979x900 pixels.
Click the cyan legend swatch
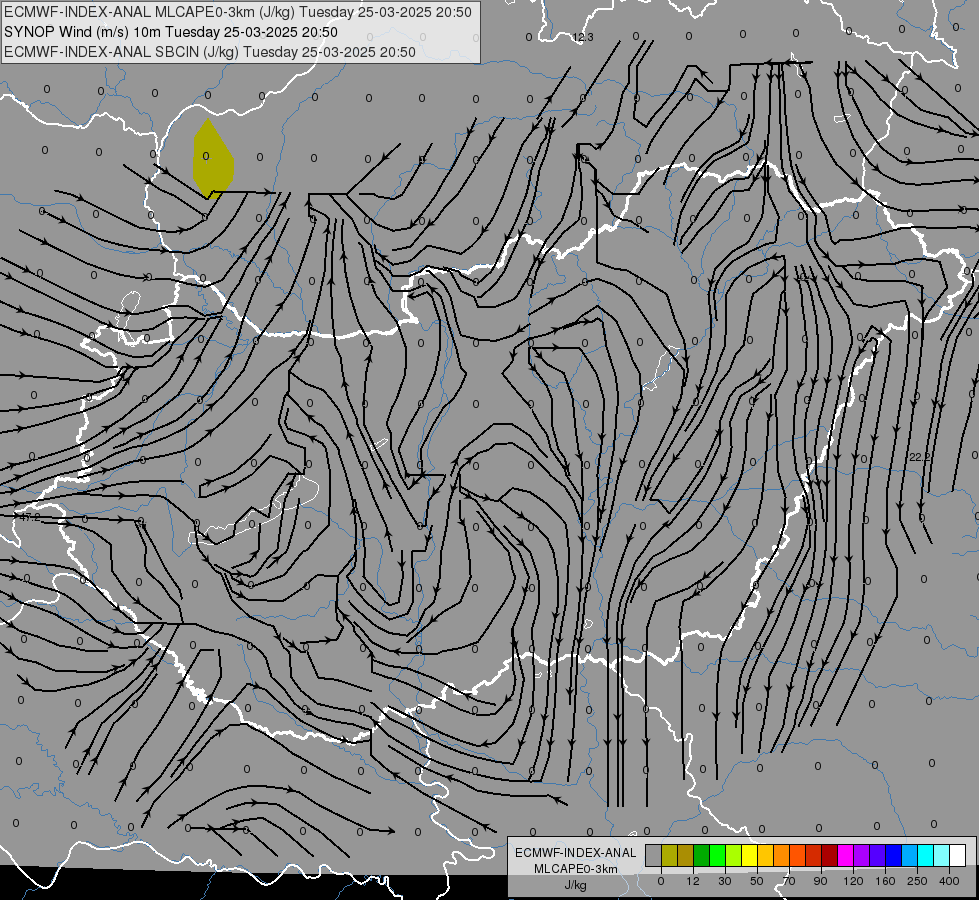926,855
